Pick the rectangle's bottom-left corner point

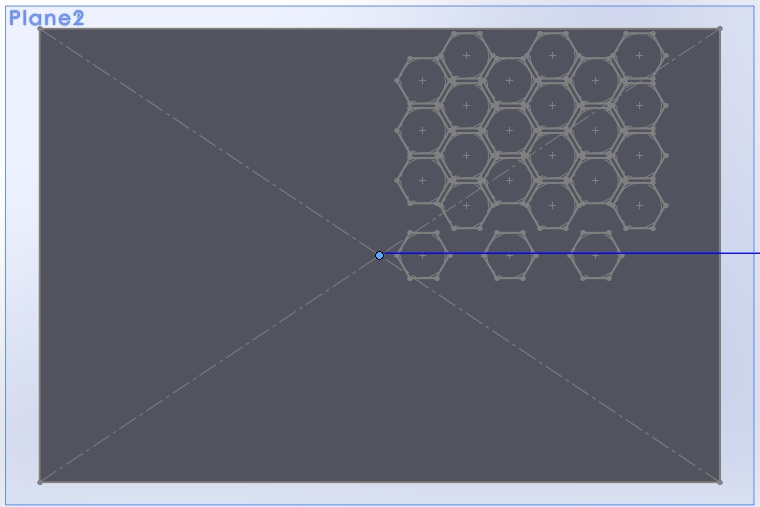pyautogui.click(x=40, y=482)
